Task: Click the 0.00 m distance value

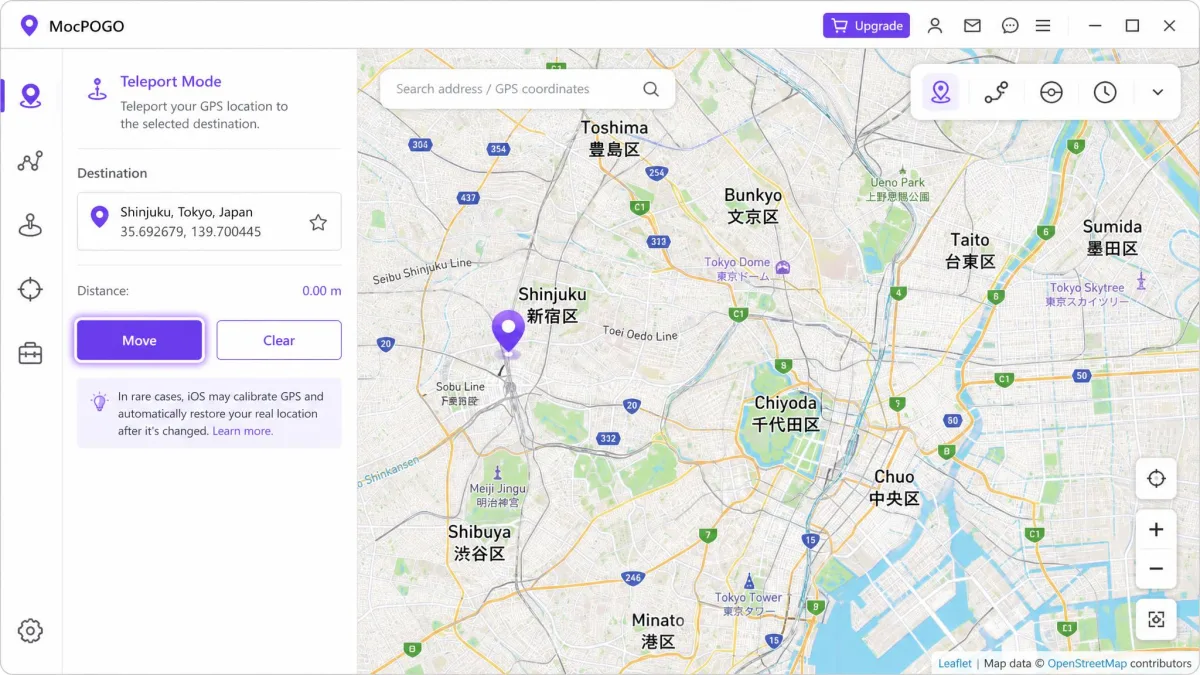Action: tap(322, 291)
